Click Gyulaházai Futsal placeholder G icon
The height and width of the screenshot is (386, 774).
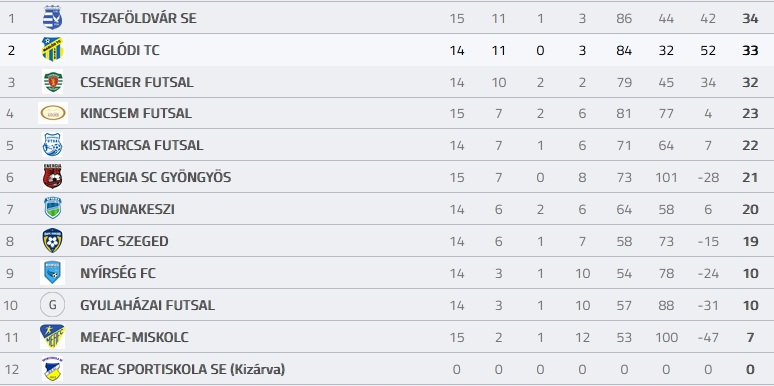(x=52, y=305)
